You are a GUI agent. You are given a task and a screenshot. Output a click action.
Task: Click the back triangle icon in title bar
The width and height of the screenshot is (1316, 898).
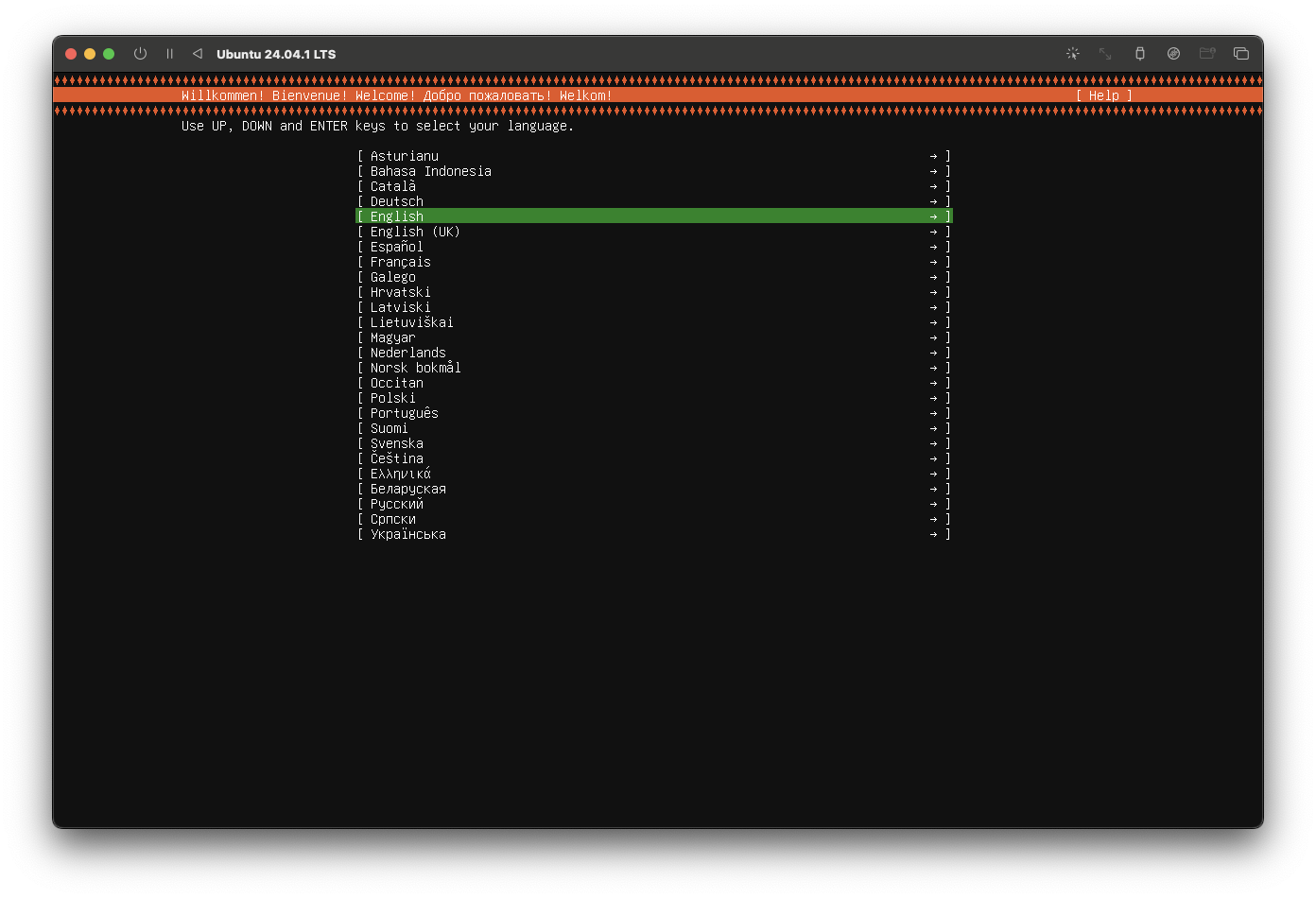point(198,54)
